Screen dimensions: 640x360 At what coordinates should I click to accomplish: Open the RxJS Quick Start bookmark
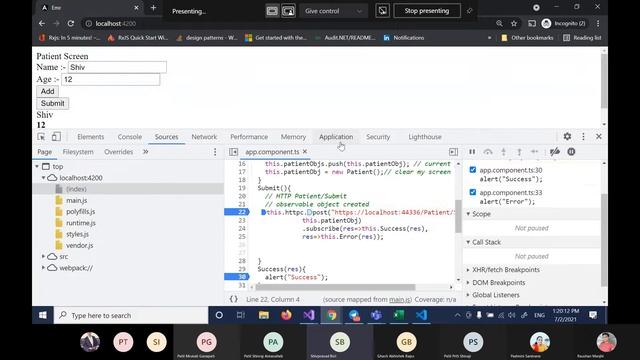138,38
